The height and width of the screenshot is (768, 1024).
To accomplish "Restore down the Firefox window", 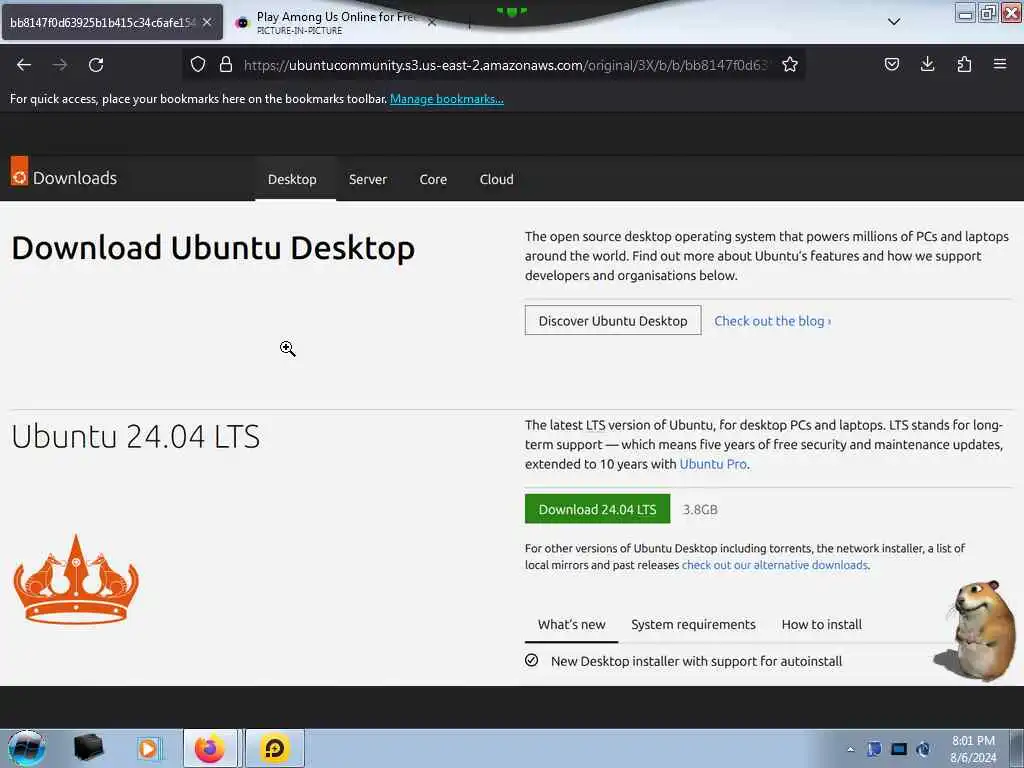I will pos(988,13).
